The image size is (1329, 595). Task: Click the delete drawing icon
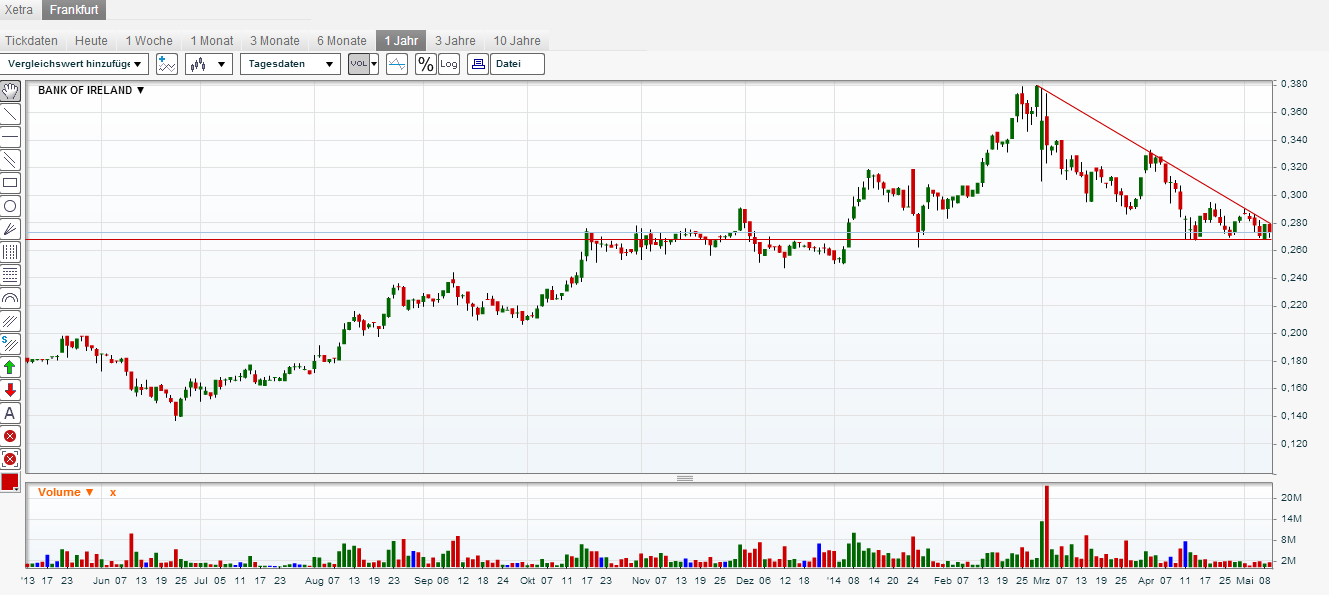point(10,436)
